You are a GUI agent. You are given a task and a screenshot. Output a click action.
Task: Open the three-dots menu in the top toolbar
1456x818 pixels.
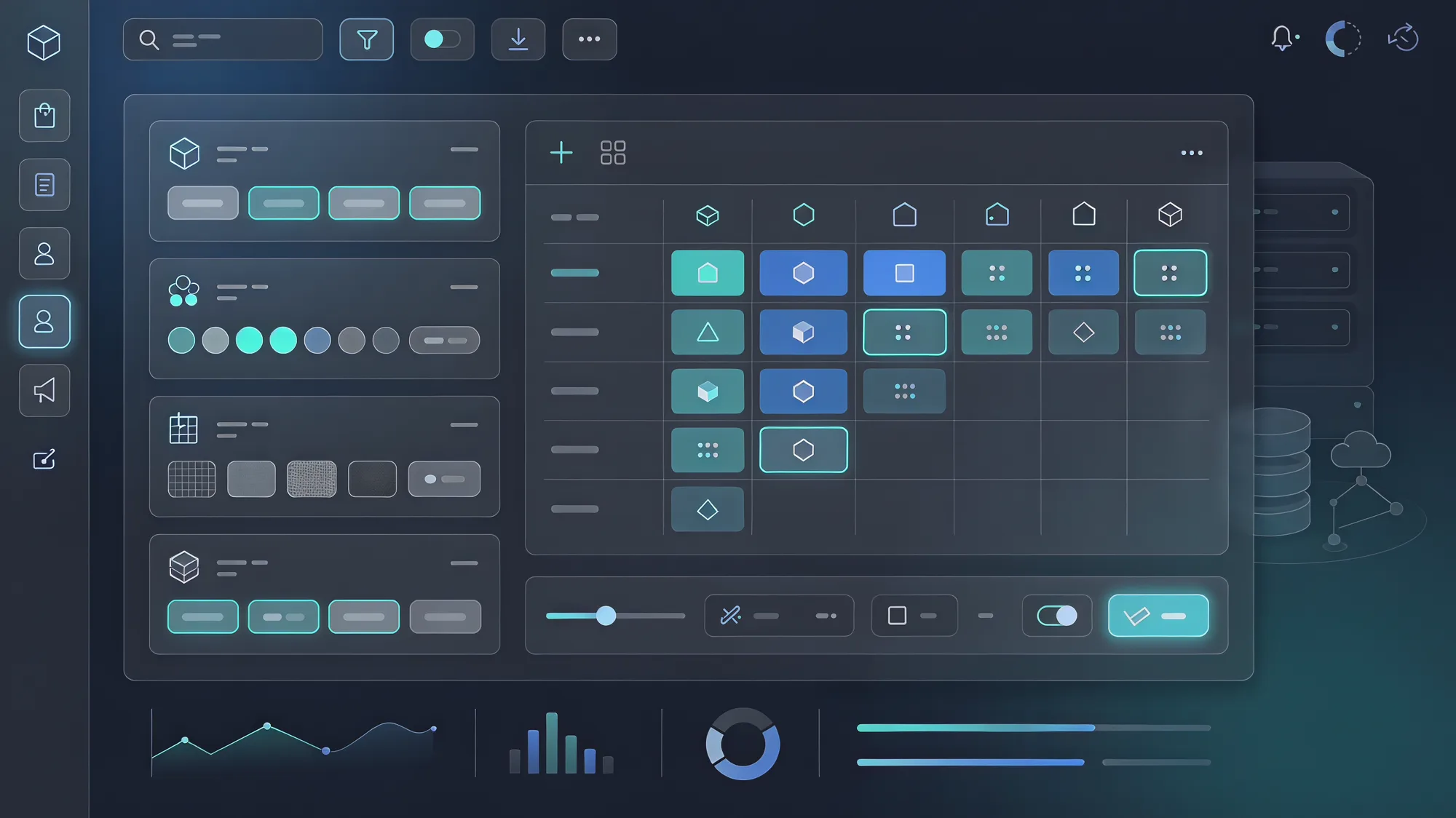590,39
